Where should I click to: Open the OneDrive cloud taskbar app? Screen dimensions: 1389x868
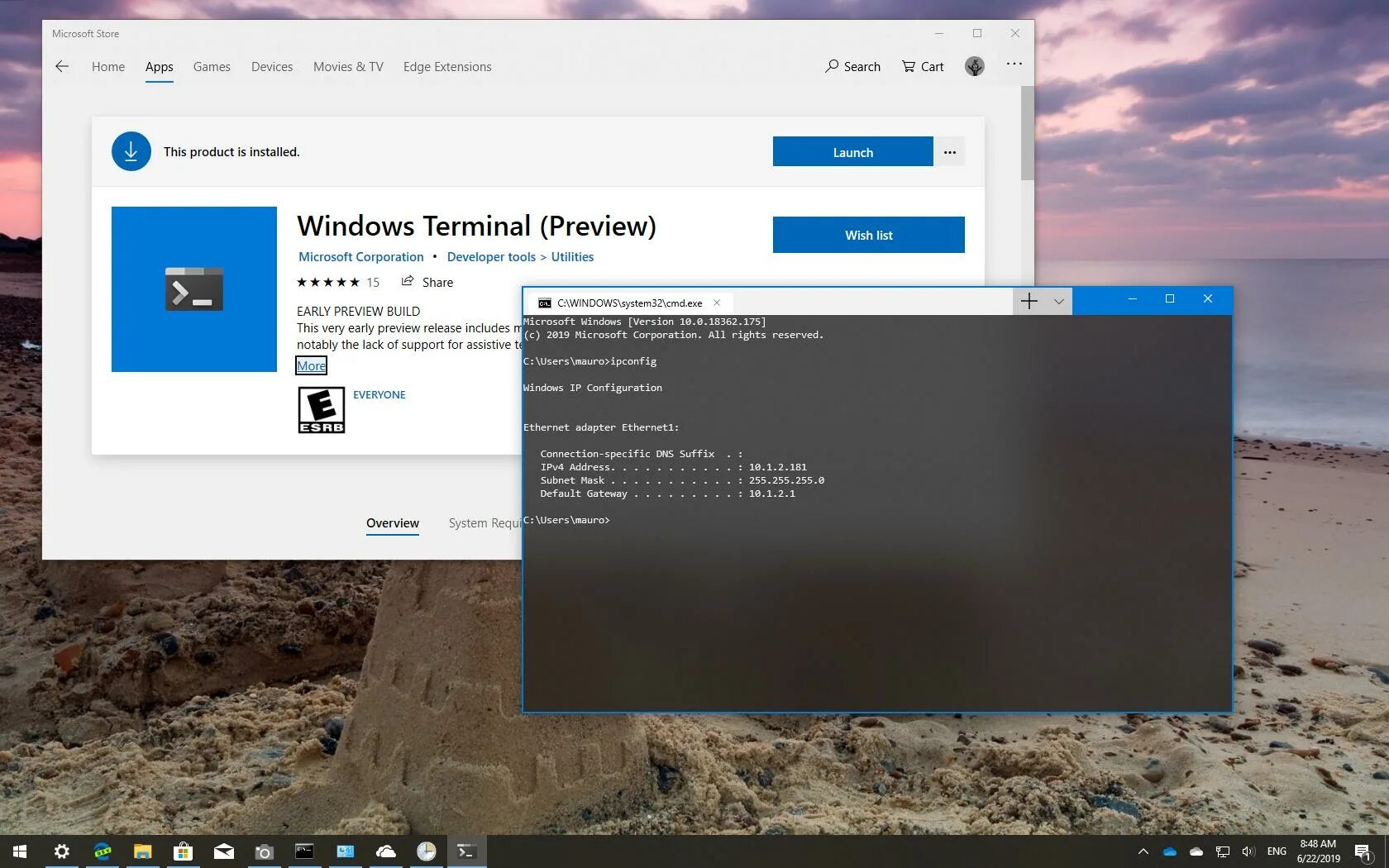coord(385,851)
